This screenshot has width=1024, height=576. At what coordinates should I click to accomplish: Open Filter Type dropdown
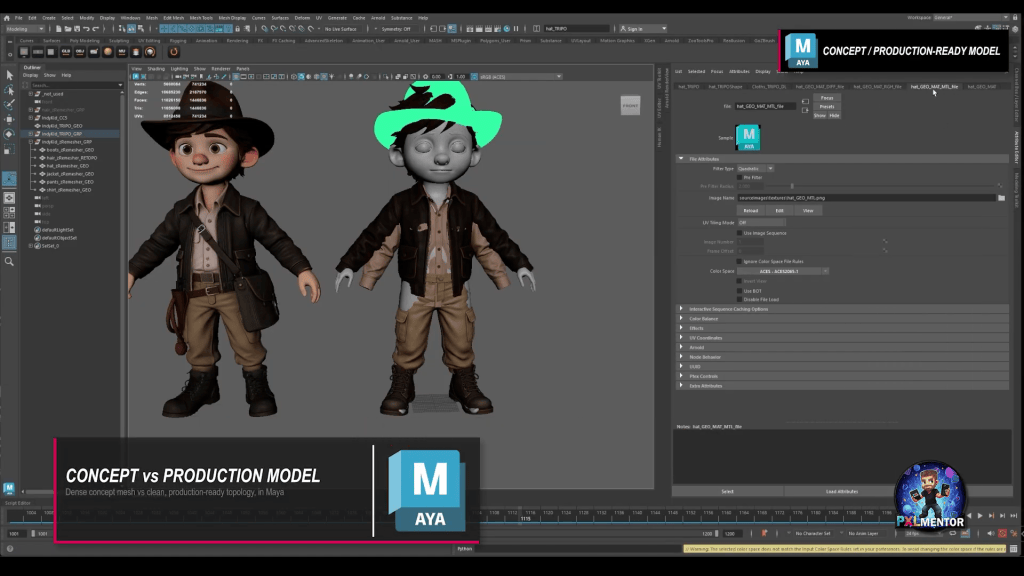click(x=756, y=168)
